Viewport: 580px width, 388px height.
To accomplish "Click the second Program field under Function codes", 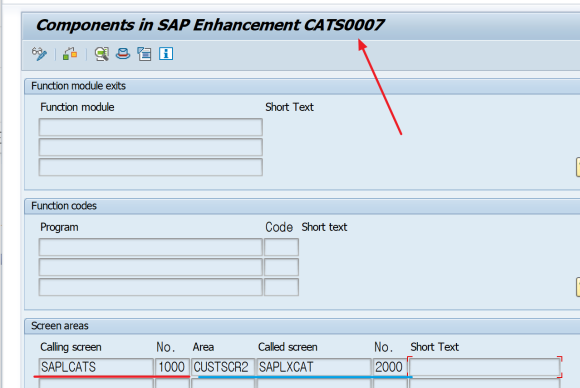I will 151,267.
